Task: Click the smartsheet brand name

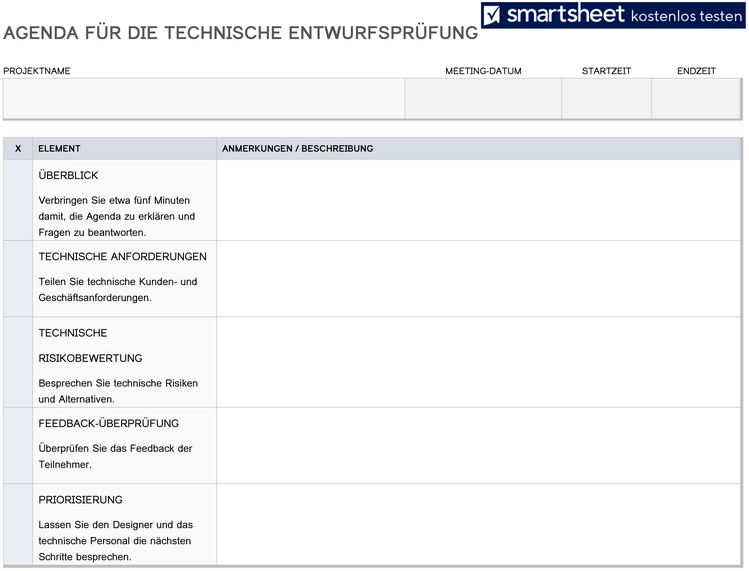Action: (565, 14)
